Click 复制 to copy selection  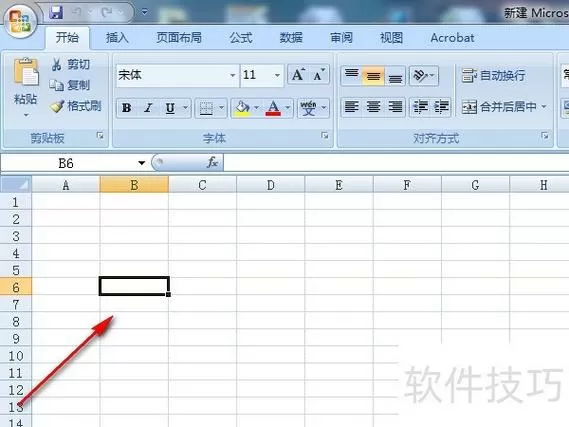pos(70,85)
